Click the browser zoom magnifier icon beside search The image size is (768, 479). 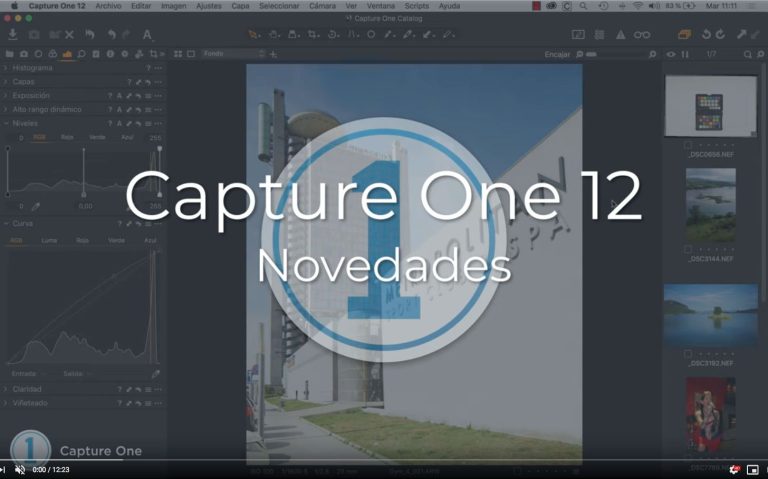point(761,54)
